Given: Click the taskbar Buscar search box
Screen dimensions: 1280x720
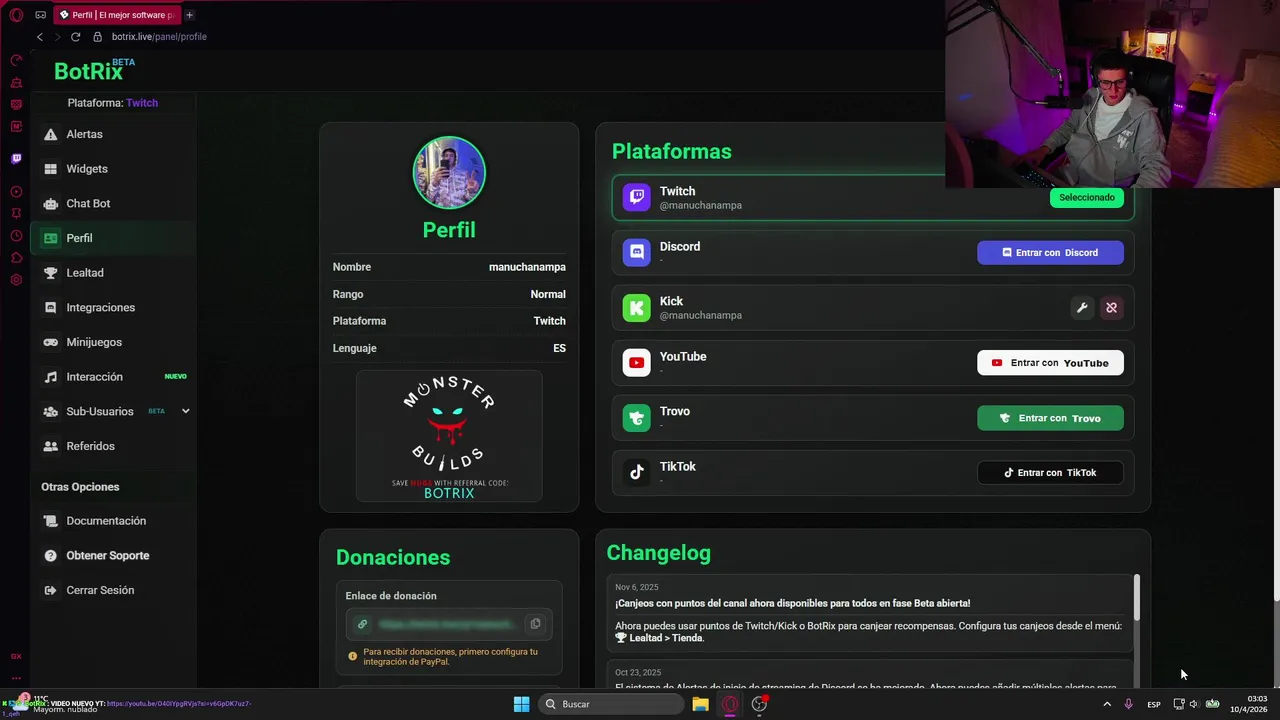Looking at the screenshot, I should [x=609, y=704].
